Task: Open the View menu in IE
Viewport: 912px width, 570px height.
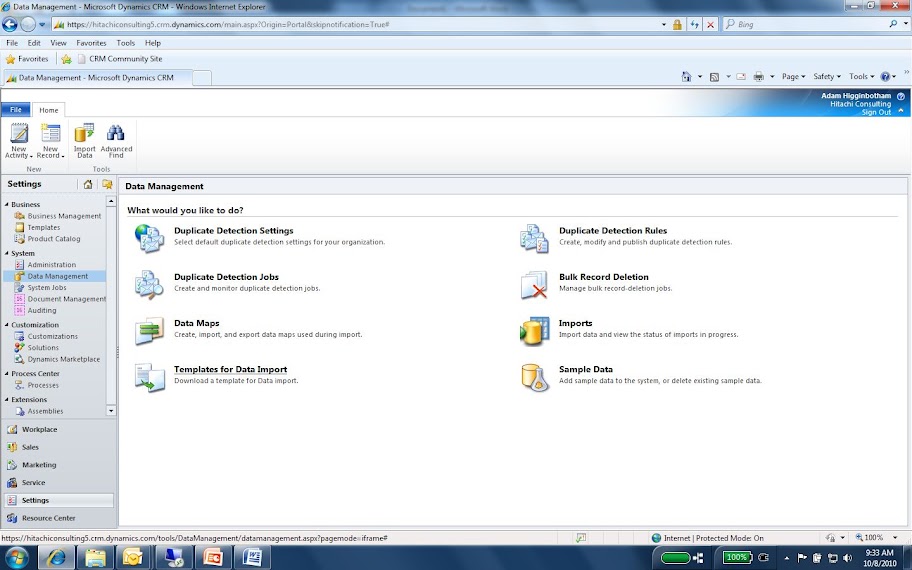Action: pyautogui.click(x=58, y=43)
